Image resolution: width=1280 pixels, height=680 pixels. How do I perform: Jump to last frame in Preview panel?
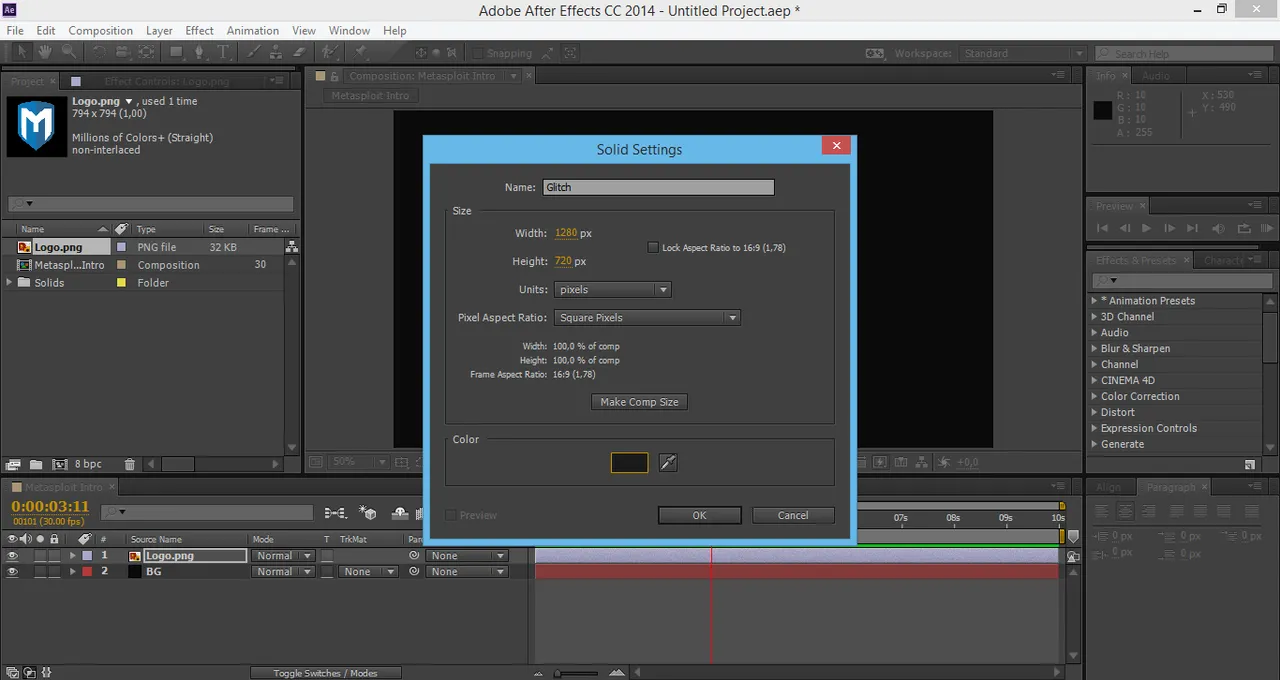click(x=1192, y=228)
